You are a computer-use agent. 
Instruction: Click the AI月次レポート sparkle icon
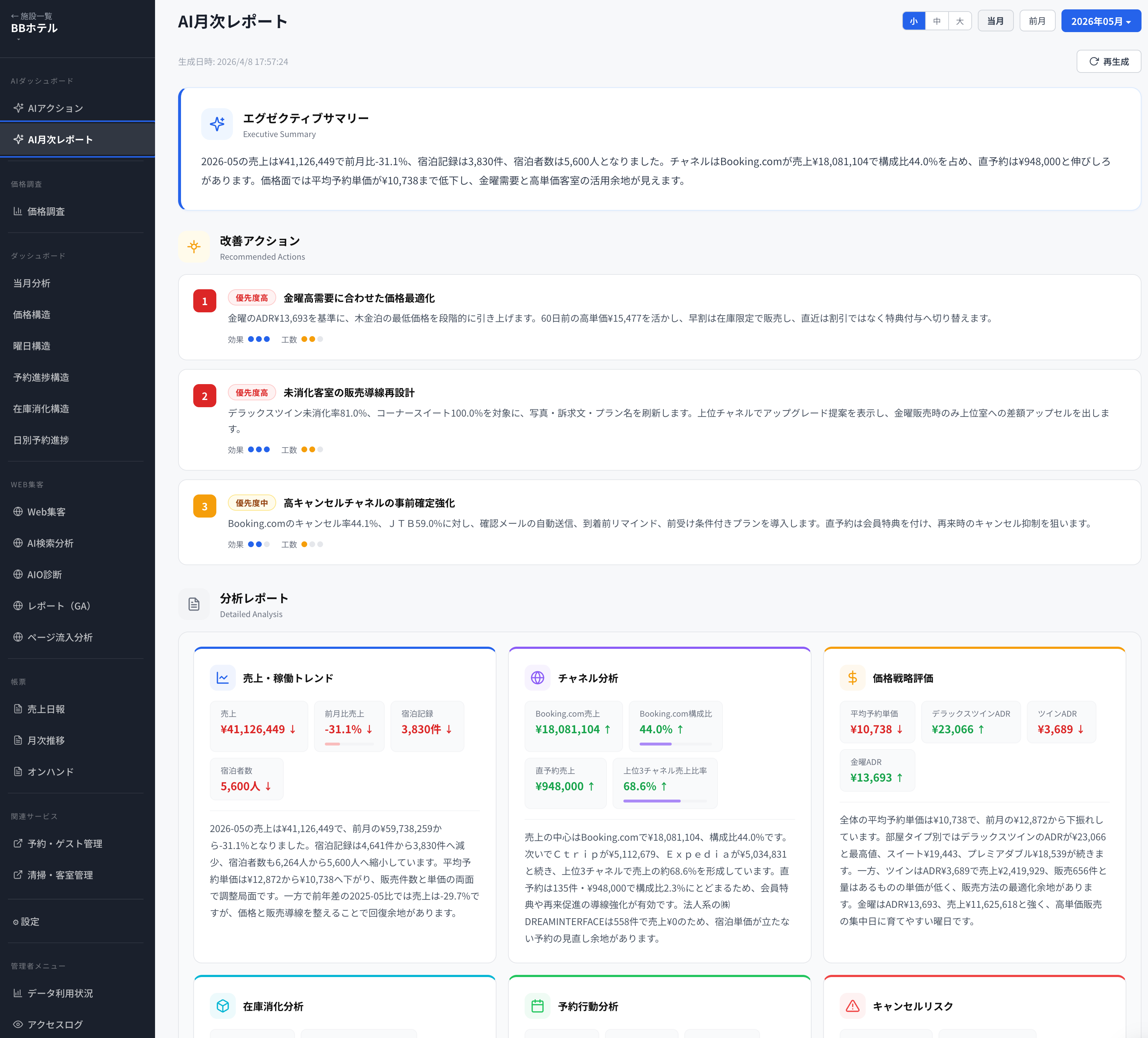[x=18, y=139]
